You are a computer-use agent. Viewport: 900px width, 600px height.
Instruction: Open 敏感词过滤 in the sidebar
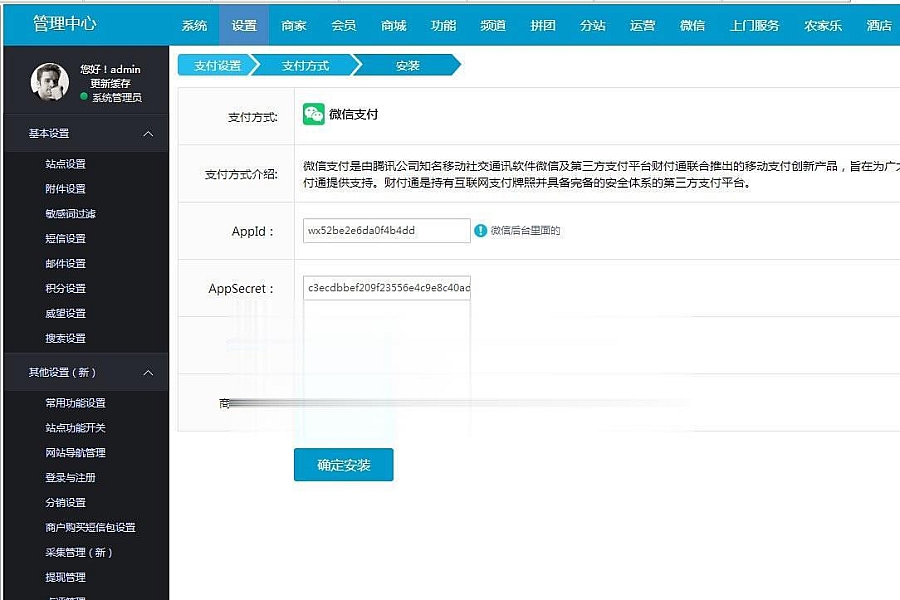point(71,214)
